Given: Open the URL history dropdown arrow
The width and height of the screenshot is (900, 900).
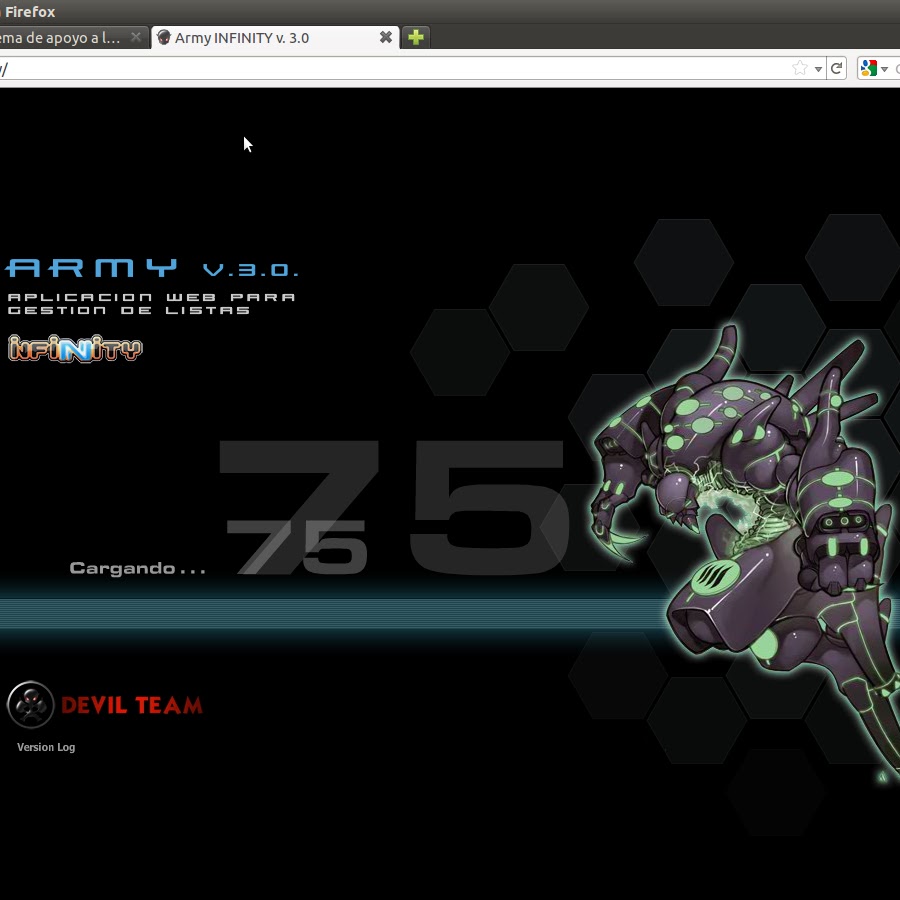Looking at the screenshot, I should (818, 69).
